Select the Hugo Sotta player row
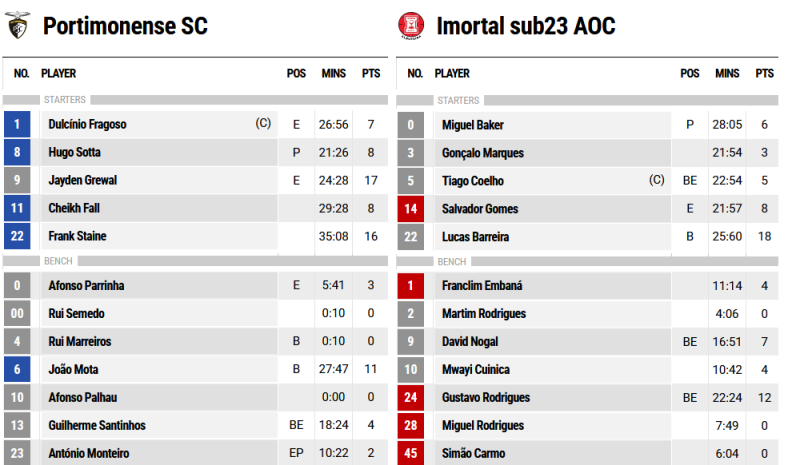 click(196, 152)
